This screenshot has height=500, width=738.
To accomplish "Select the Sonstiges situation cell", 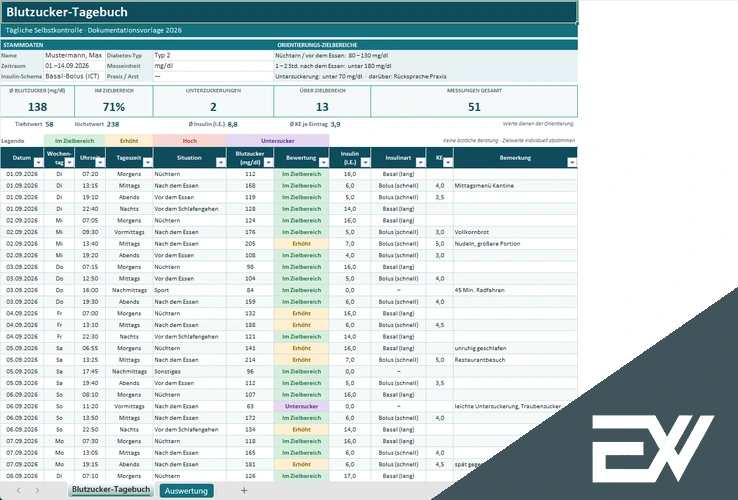I will [x=190, y=371].
